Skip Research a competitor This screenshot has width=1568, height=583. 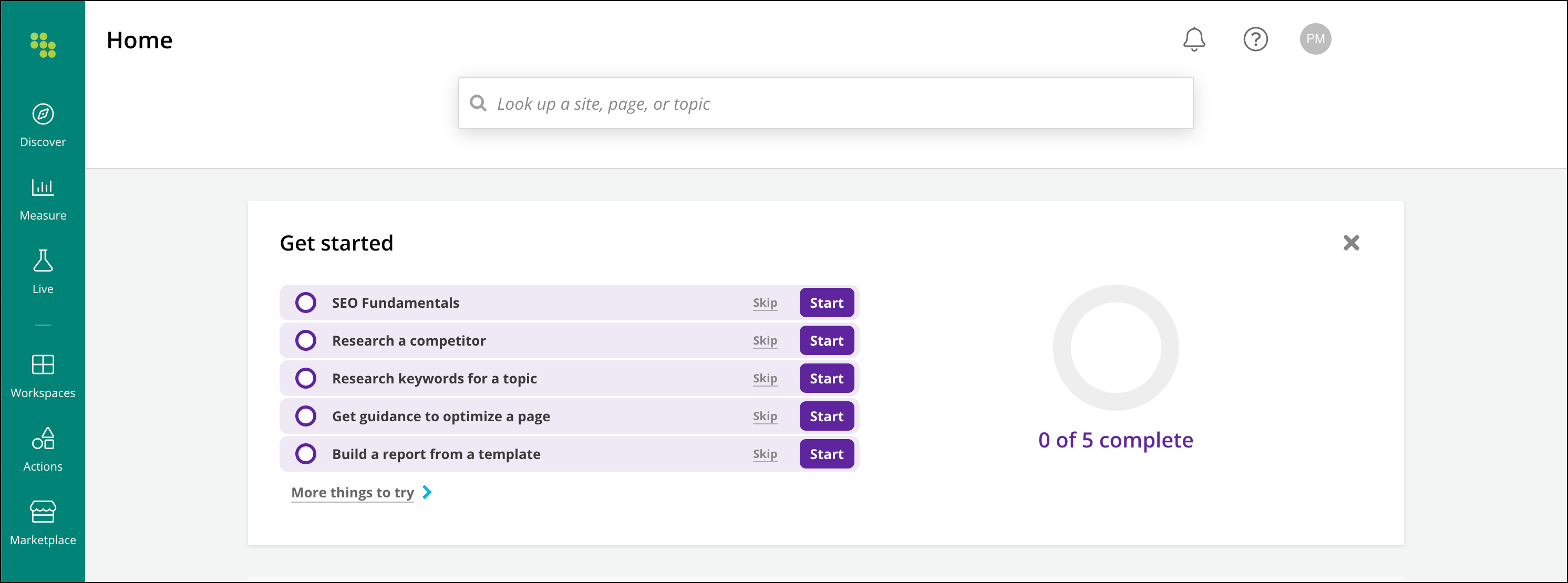pyautogui.click(x=765, y=340)
